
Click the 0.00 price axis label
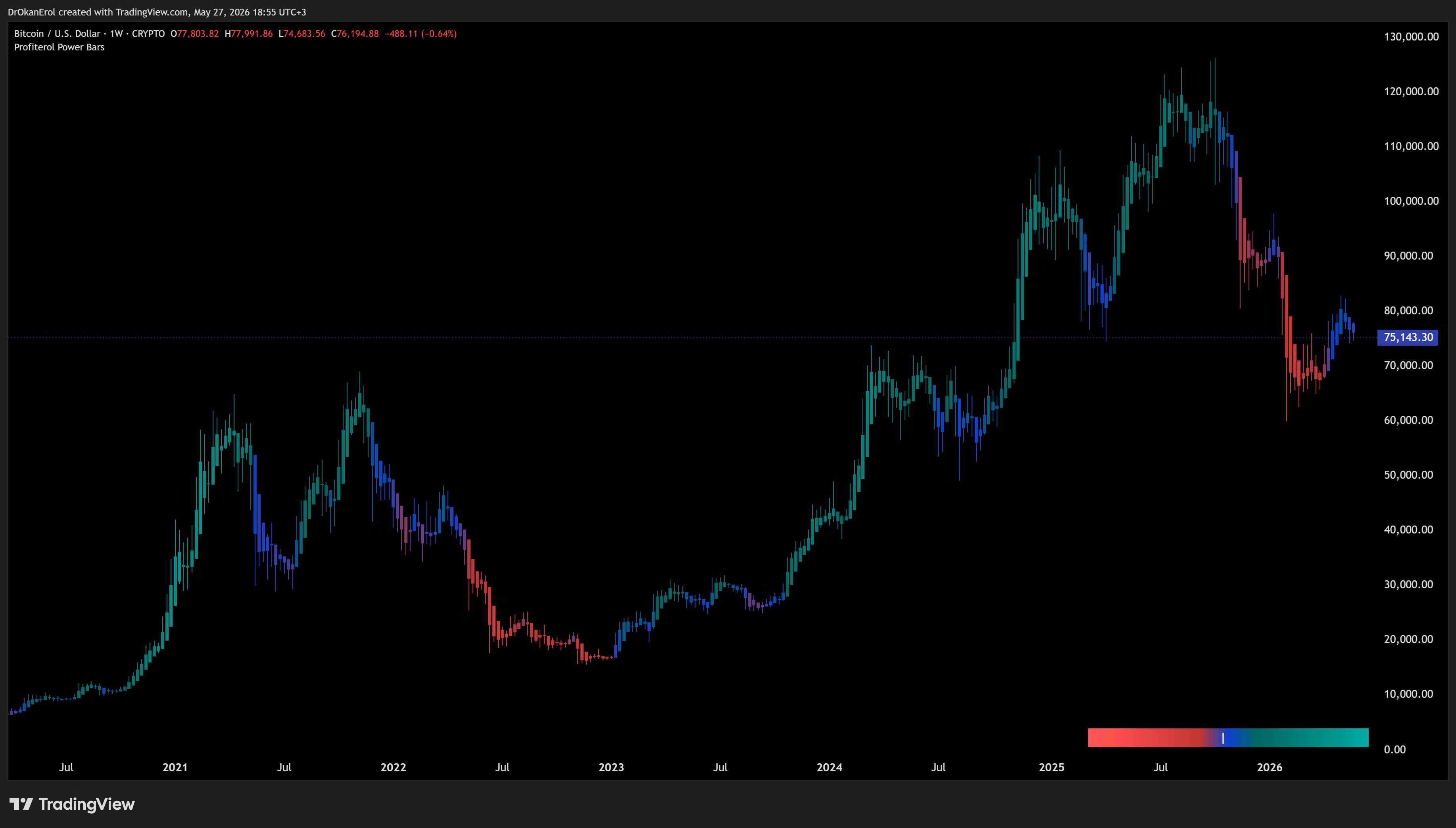point(1395,749)
